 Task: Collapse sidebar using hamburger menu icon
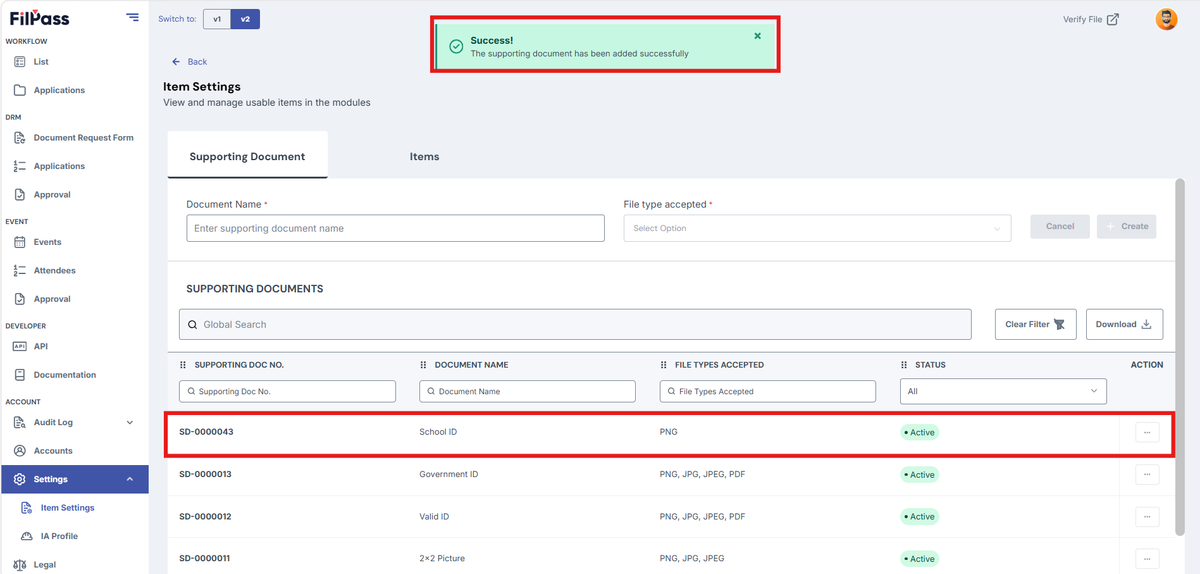coord(133,17)
